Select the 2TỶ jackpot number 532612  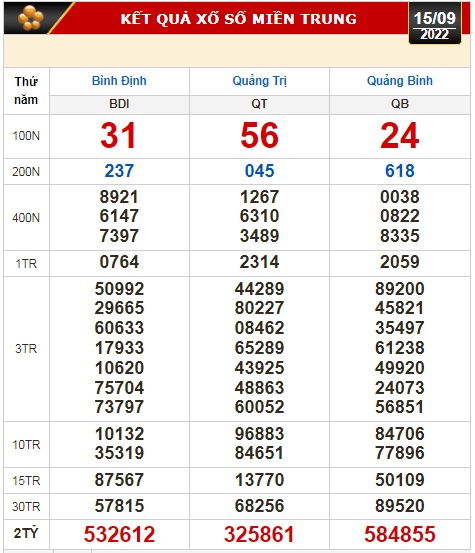(x=119, y=534)
